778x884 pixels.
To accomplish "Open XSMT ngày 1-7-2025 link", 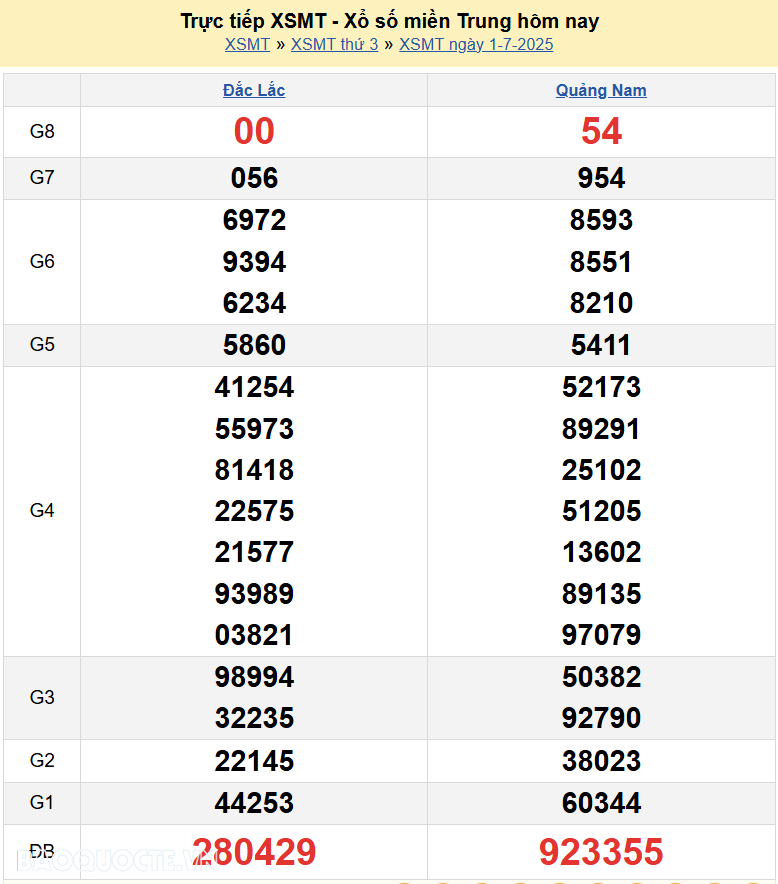I will point(476,45).
